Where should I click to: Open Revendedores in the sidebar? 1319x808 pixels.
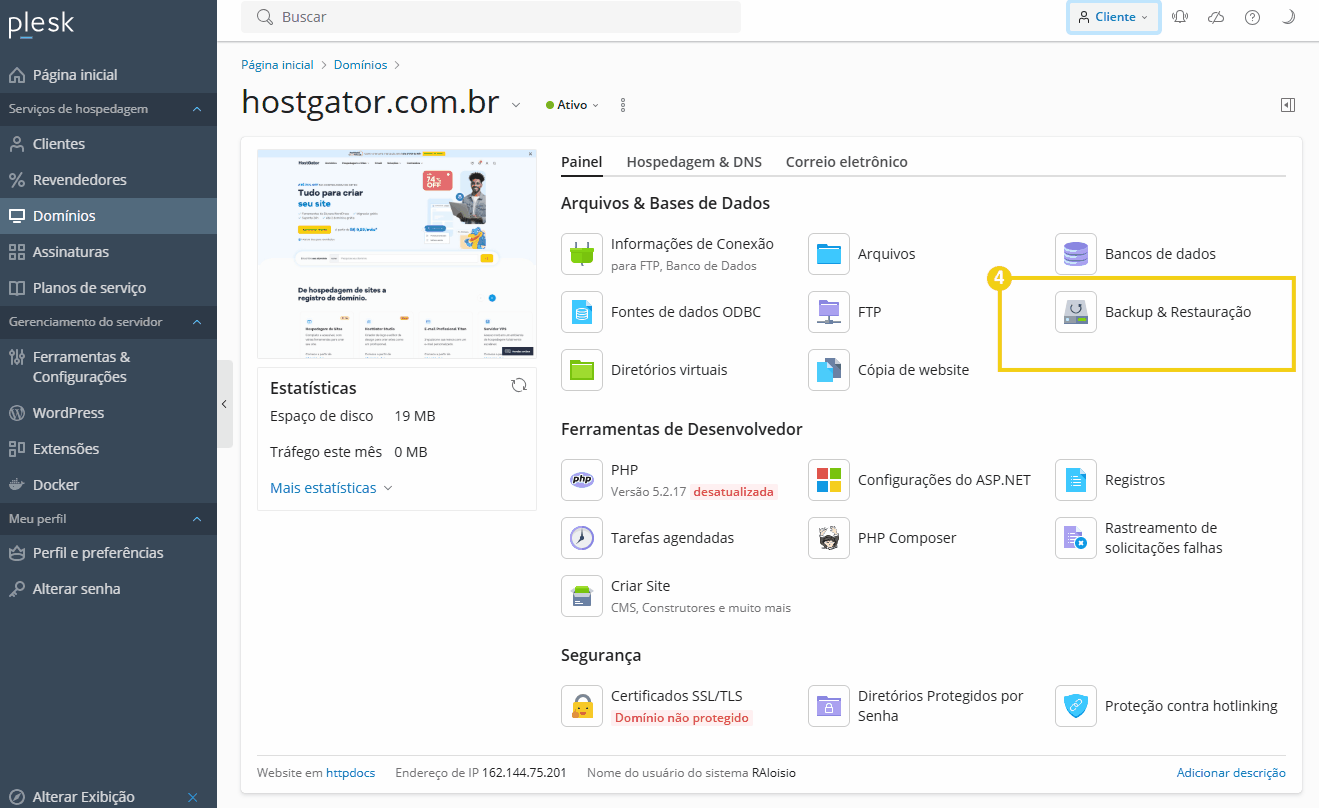[x=108, y=180]
